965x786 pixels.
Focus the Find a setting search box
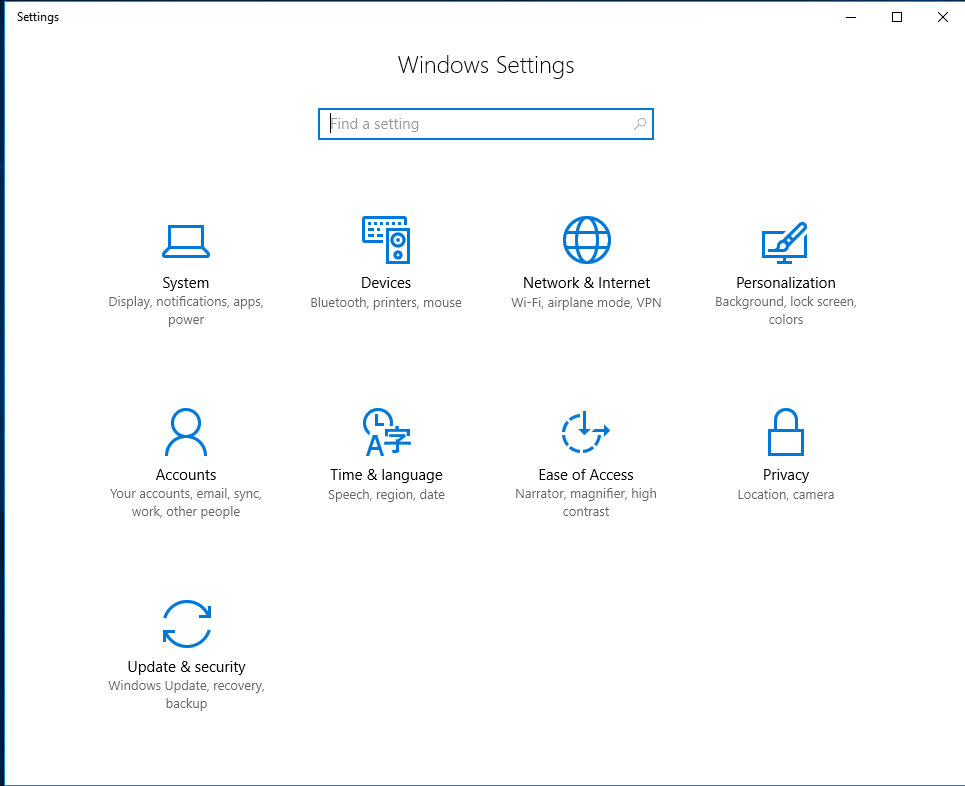coord(486,124)
